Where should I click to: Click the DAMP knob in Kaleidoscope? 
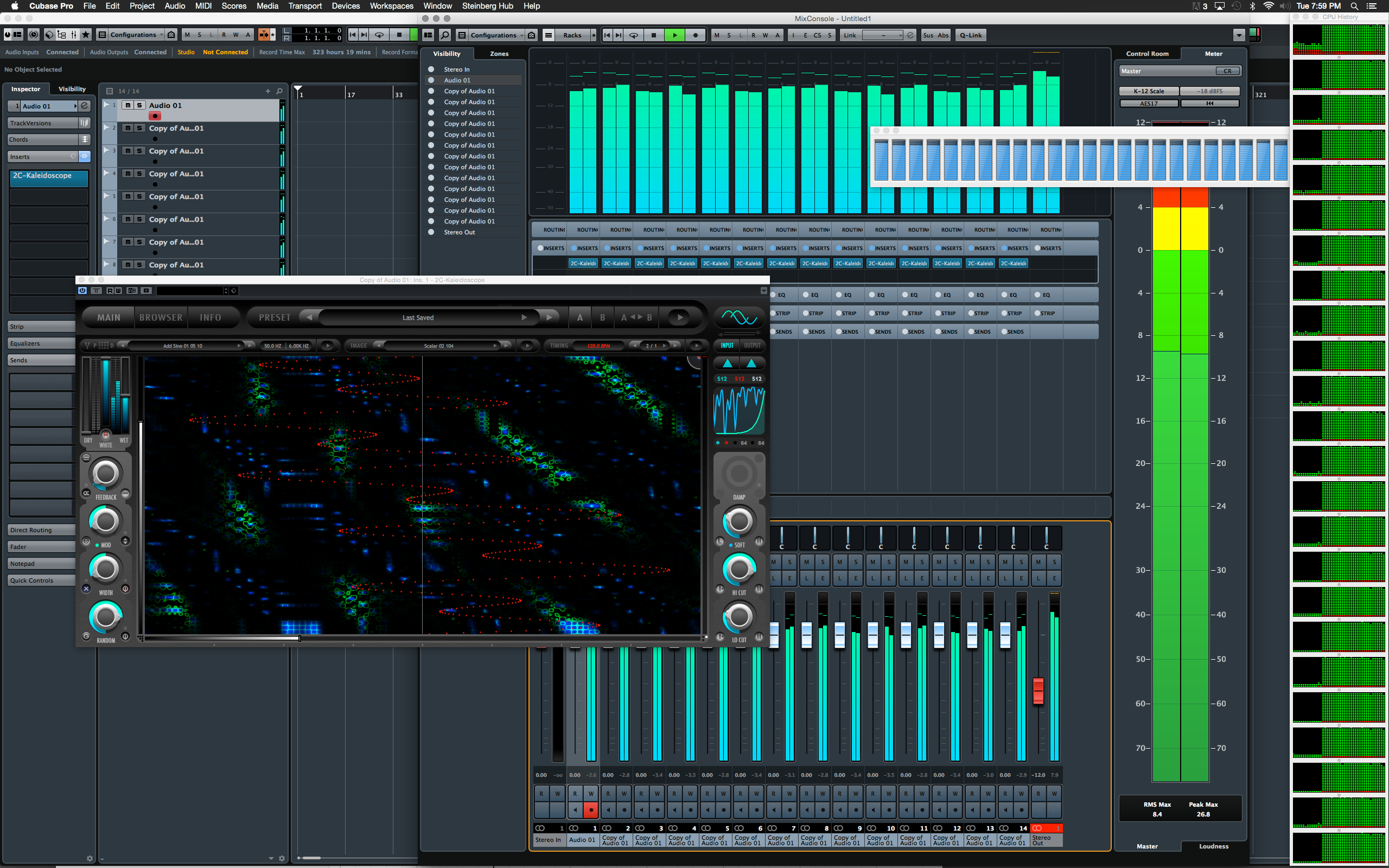(738, 474)
